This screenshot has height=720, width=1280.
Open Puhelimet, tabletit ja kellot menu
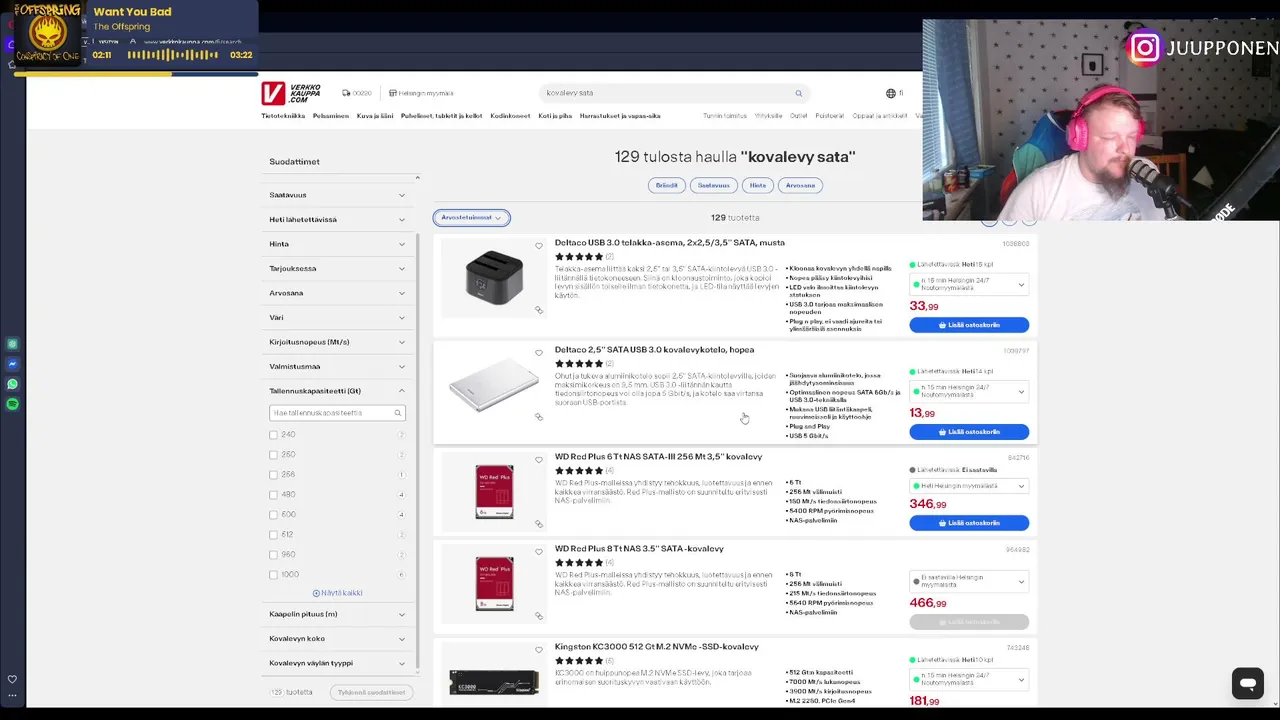(x=441, y=116)
